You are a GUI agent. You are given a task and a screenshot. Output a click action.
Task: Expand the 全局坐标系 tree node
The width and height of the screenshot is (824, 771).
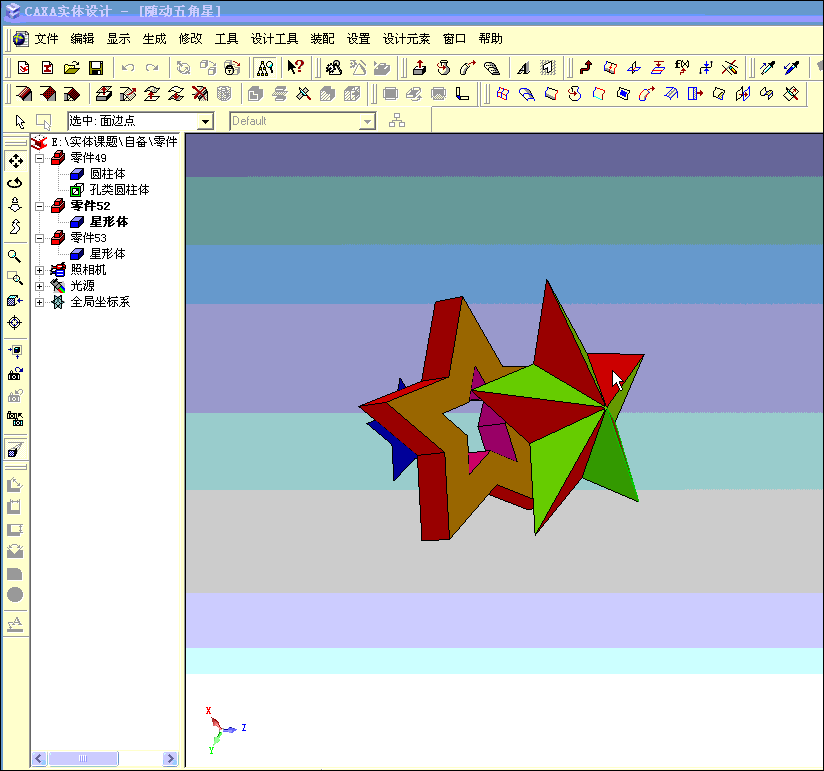(39, 302)
